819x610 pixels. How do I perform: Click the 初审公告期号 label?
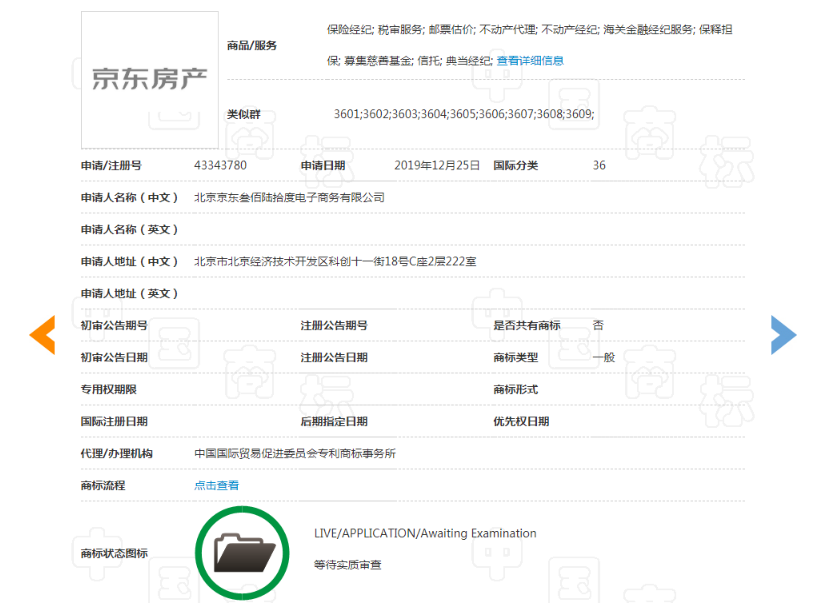(x=114, y=325)
